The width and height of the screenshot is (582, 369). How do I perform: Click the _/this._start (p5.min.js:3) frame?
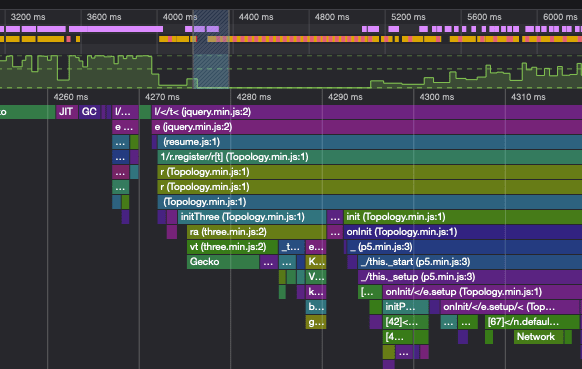470,262
